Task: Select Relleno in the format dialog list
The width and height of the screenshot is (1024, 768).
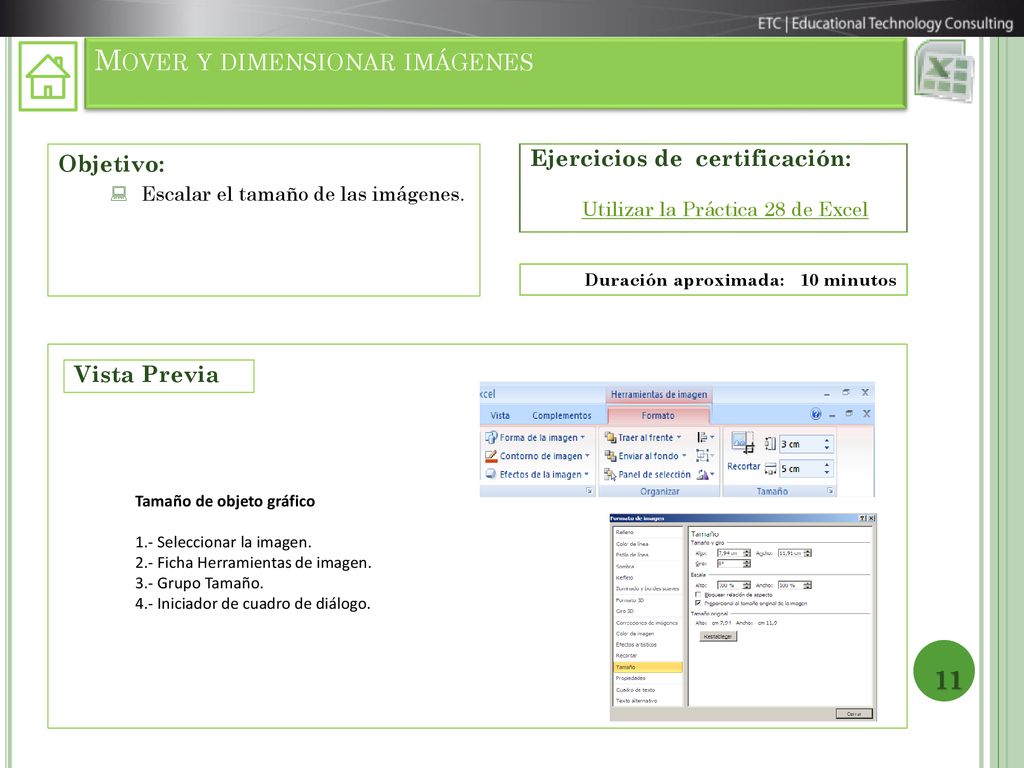Action: click(x=624, y=532)
